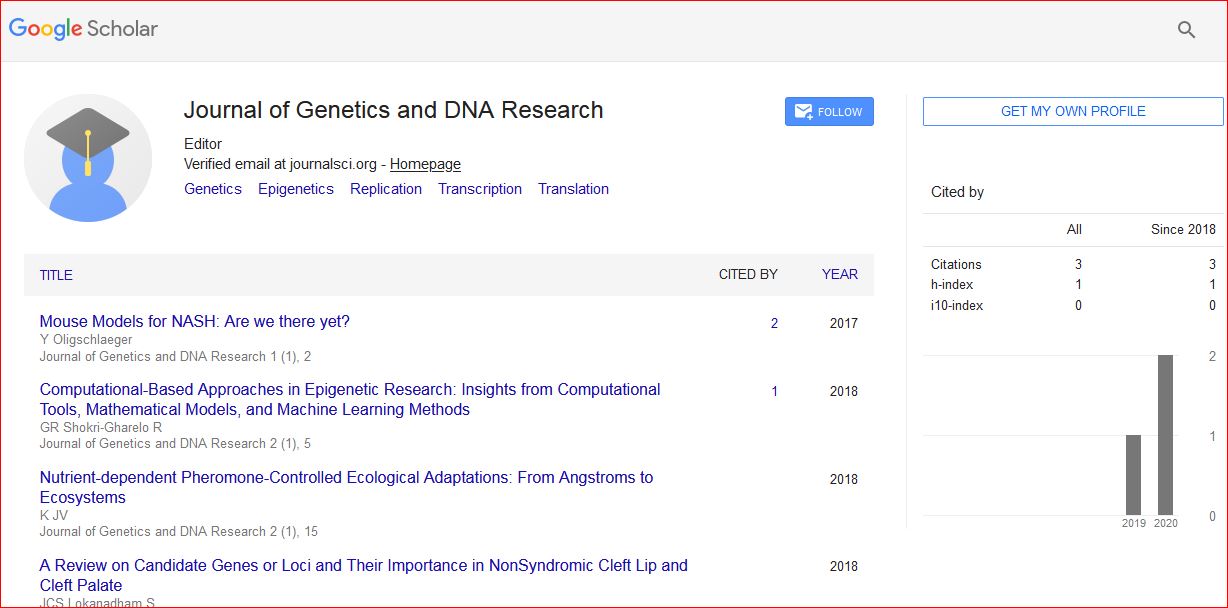The image size is (1228, 608).
Task: Open the Homepage link
Action: point(425,164)
